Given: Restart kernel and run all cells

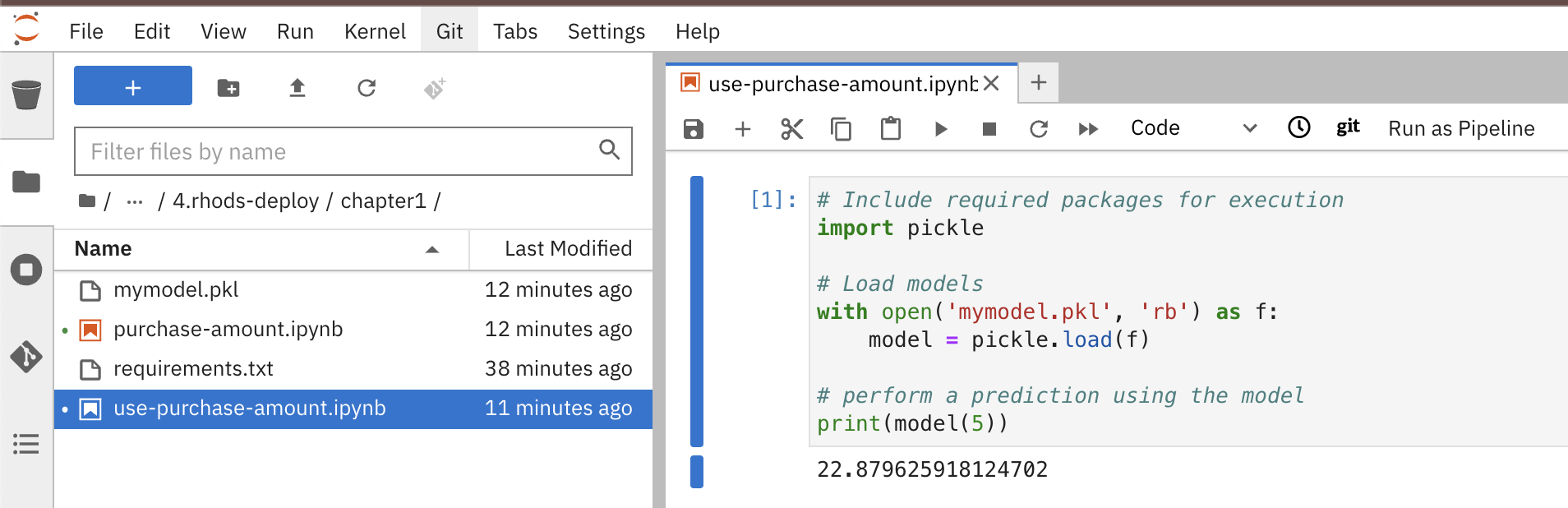Looking at the screenshot, I should pyautogui.click(x=1088, y=129).
